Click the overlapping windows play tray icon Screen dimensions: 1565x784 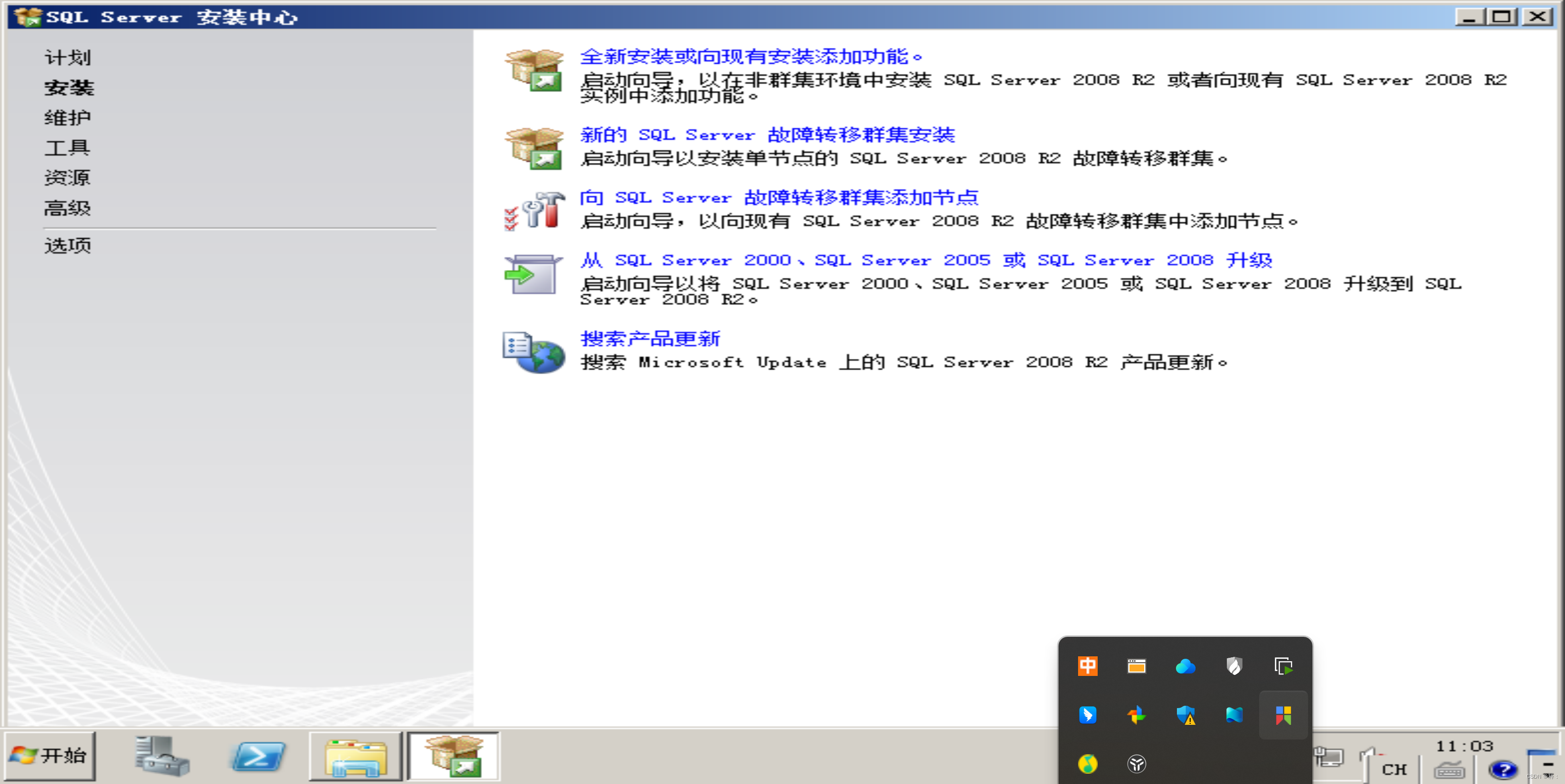pyautogui.click(x=1283, y=666)
